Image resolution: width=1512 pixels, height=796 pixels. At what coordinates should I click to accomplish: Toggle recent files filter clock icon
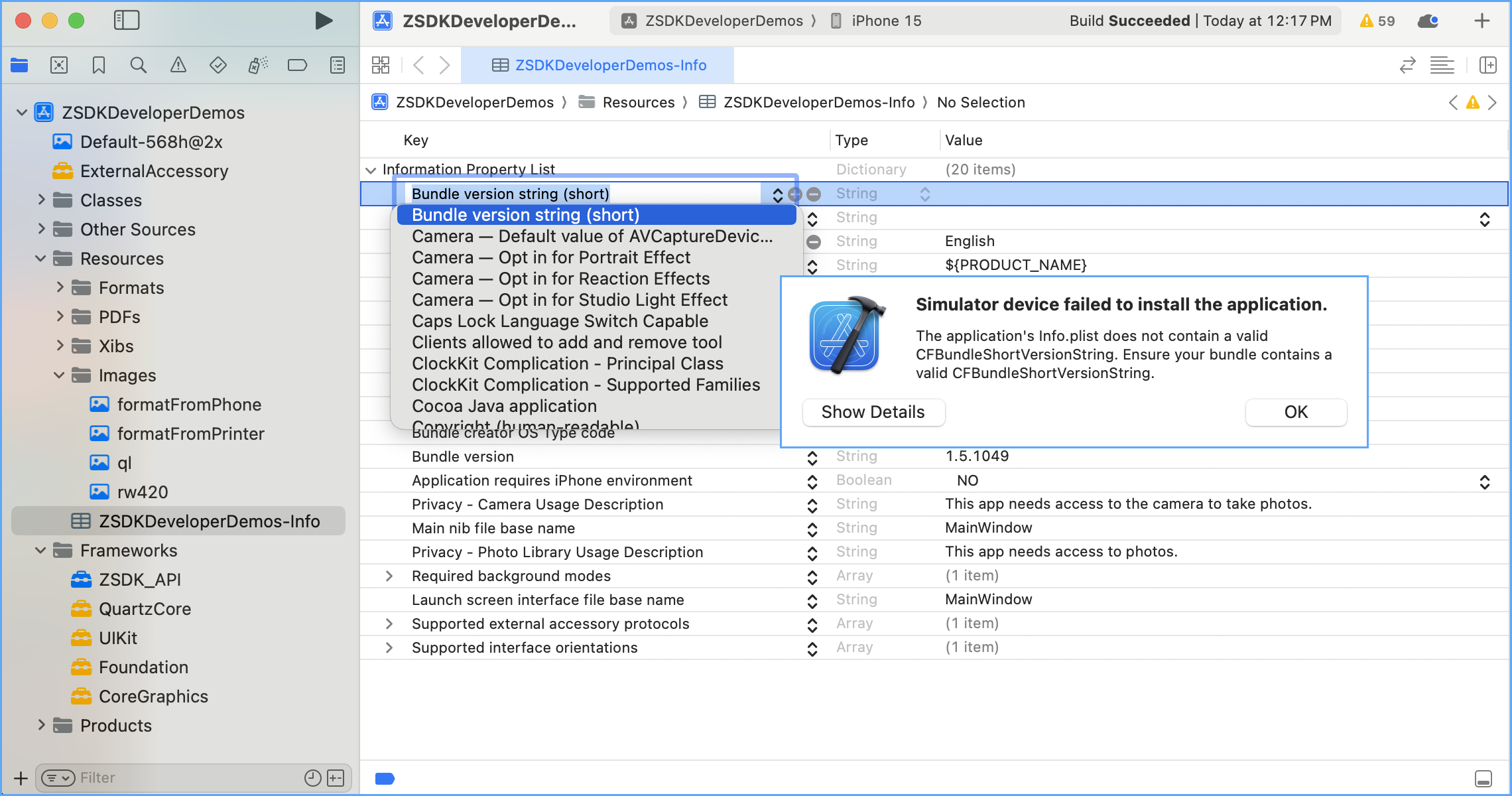coord(312,778)
